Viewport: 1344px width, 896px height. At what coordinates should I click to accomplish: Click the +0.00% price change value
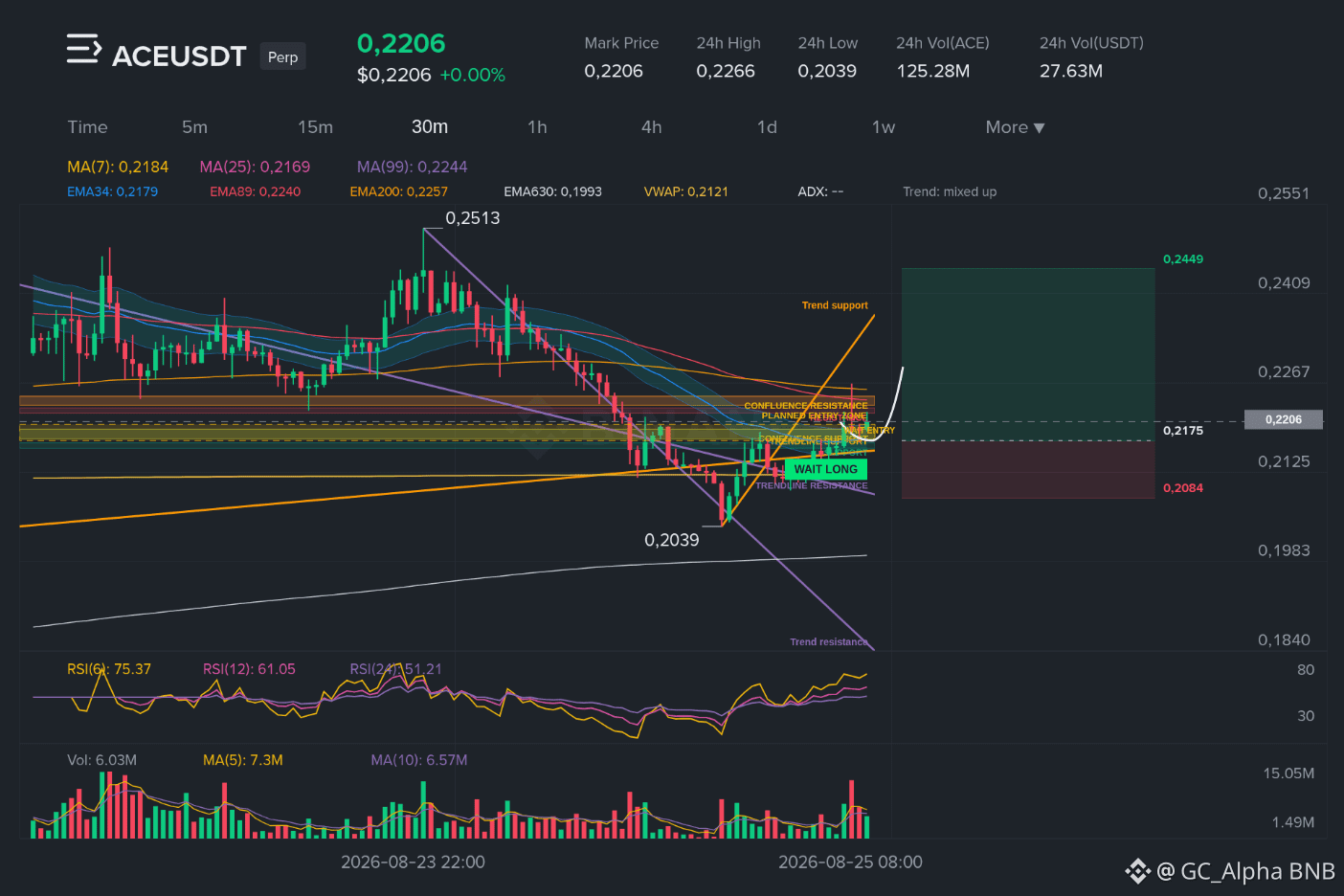(473, 75)
